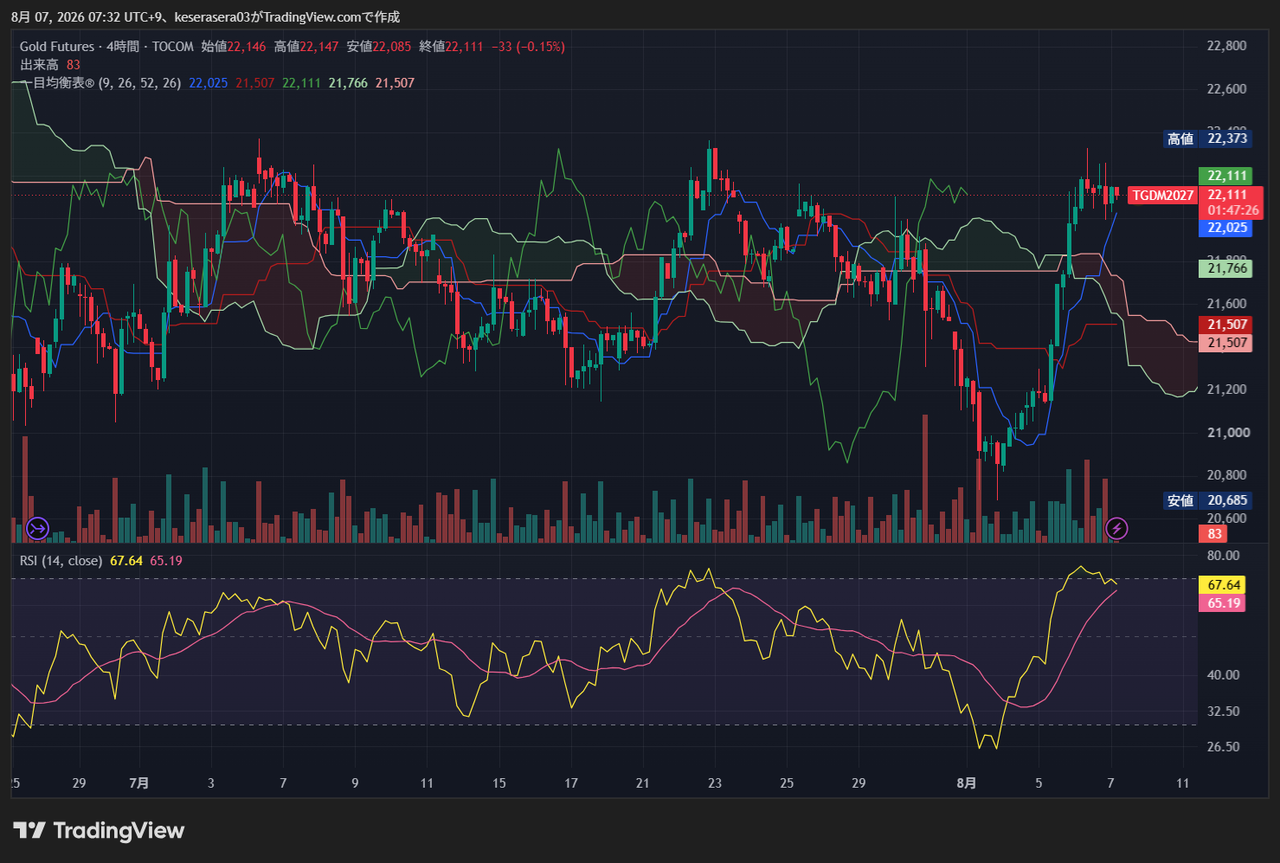Image resolution: width=1280 pixels, height=863 pixels.
Task: Click the 32.50 RSI scale tick
Action: tap(1224, 711)
